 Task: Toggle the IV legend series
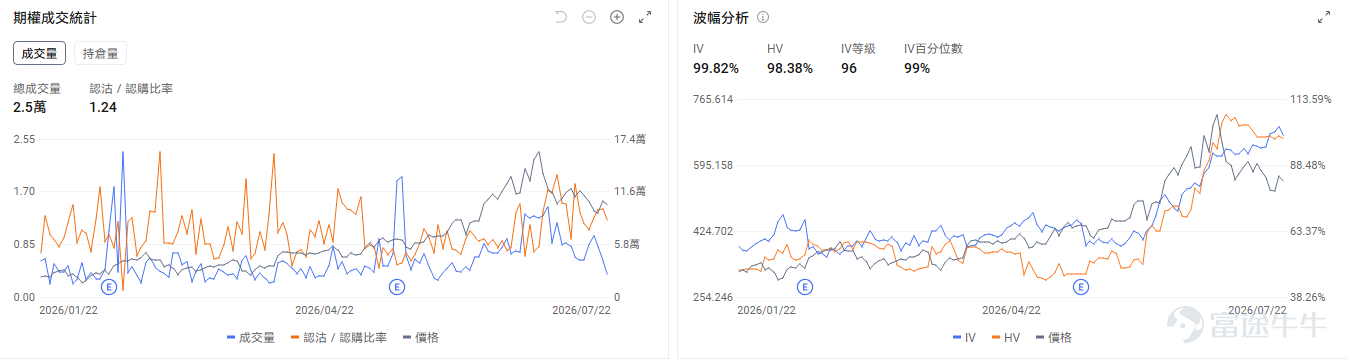tap(964, 338)
